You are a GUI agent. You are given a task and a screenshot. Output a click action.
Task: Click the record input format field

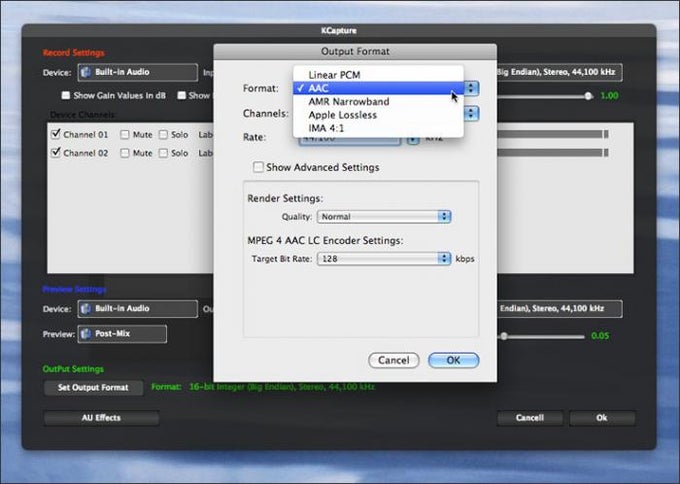pyautogui.click(x=559, y=72)
